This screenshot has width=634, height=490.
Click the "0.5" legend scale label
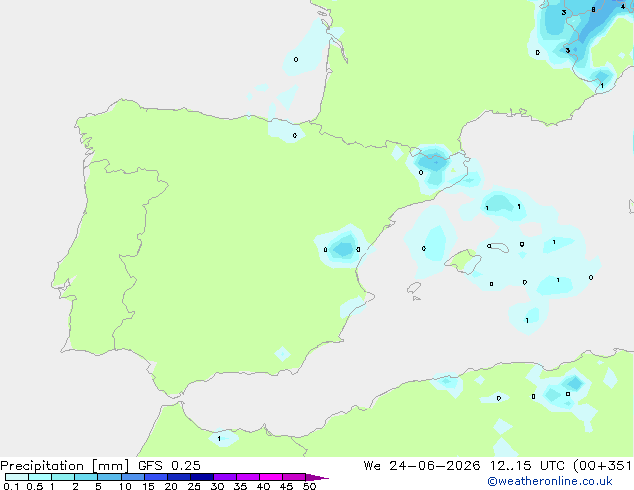pyautogui.click(x=35, y=486)
